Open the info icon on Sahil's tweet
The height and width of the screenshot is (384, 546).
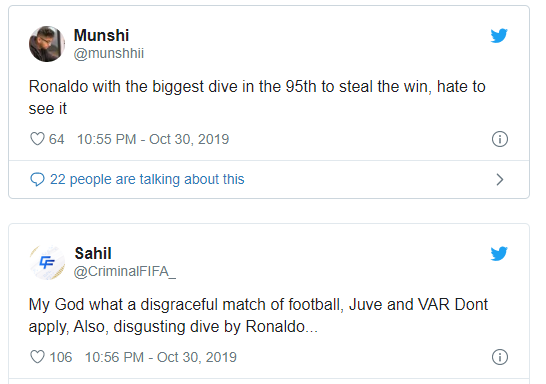coord(500,357)
